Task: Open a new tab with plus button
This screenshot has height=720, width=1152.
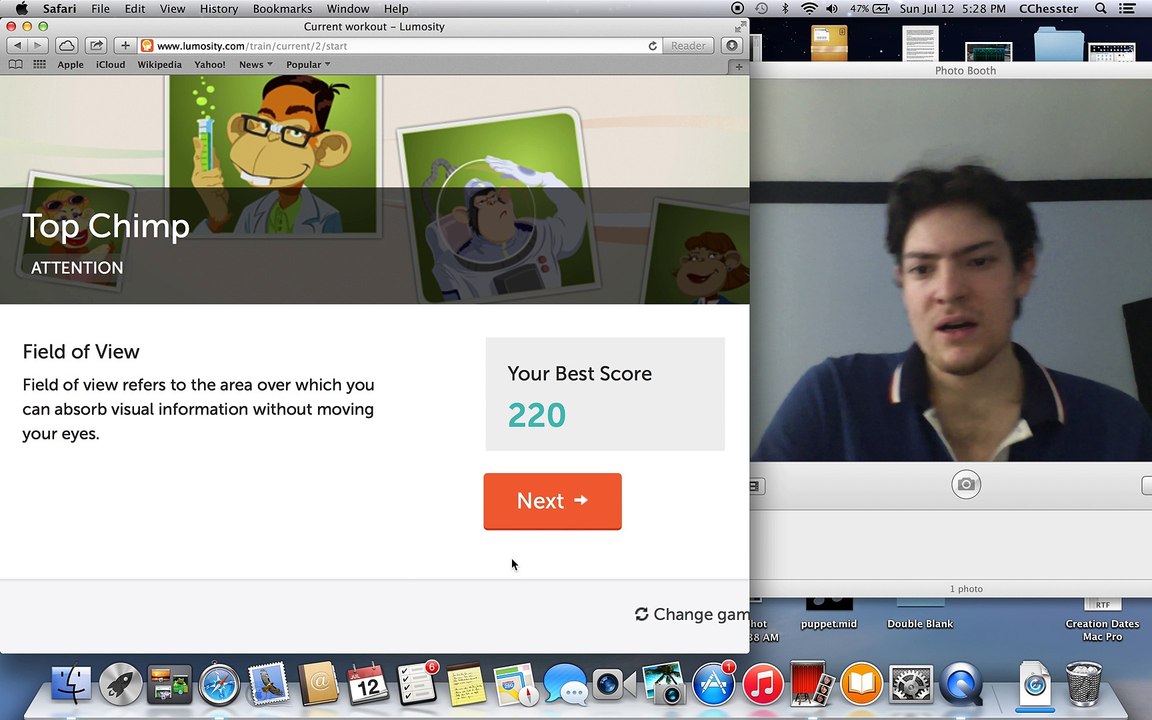Action: pos(738,66)
